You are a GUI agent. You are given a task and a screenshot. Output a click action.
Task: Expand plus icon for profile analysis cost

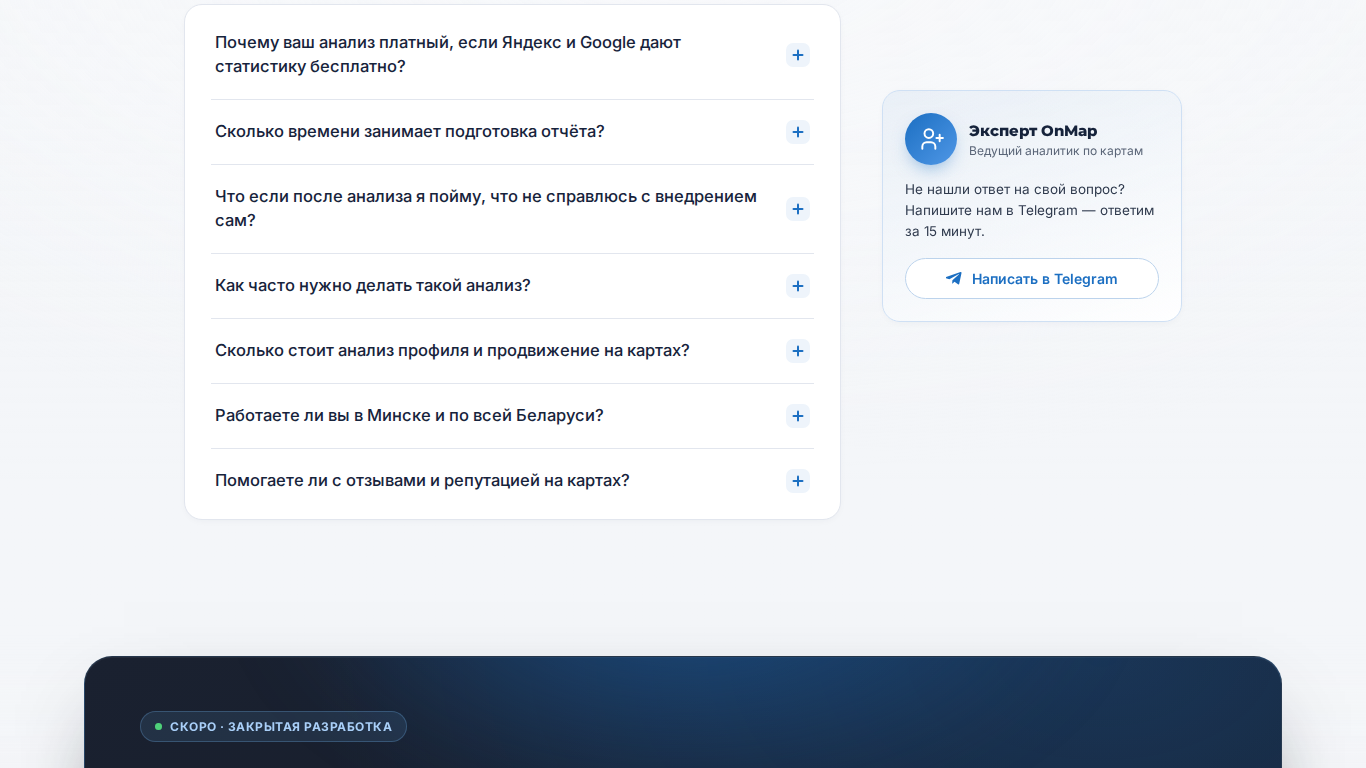click(797, 351)
